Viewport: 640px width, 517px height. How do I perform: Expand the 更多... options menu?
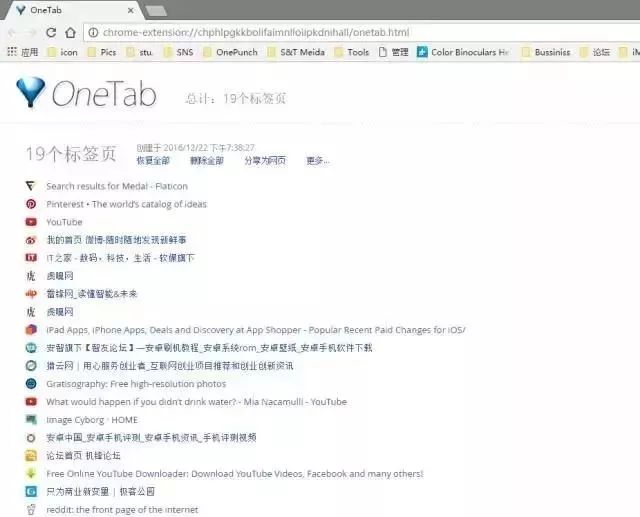click(318, 161)
